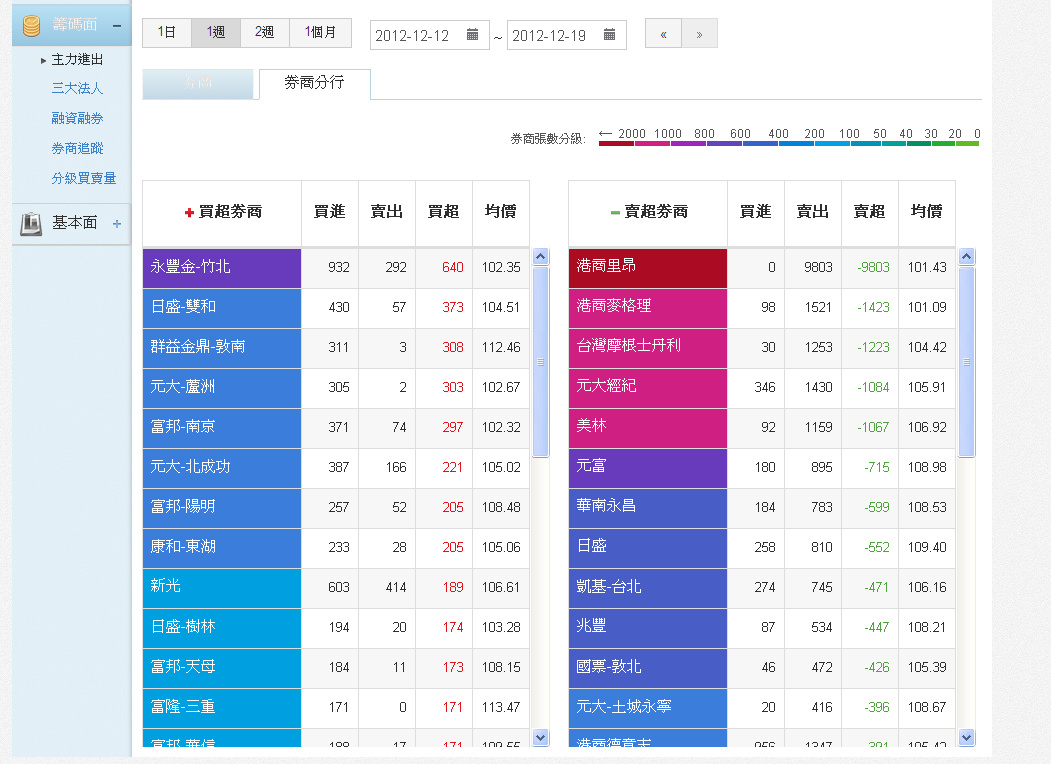Open the 分級買賣量 link

coord(84,178)
